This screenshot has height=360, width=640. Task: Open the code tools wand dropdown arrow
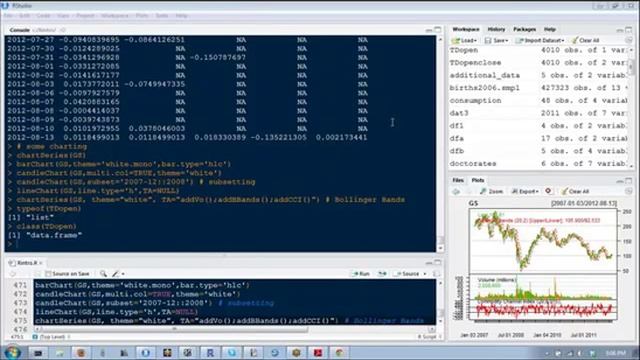123,274
